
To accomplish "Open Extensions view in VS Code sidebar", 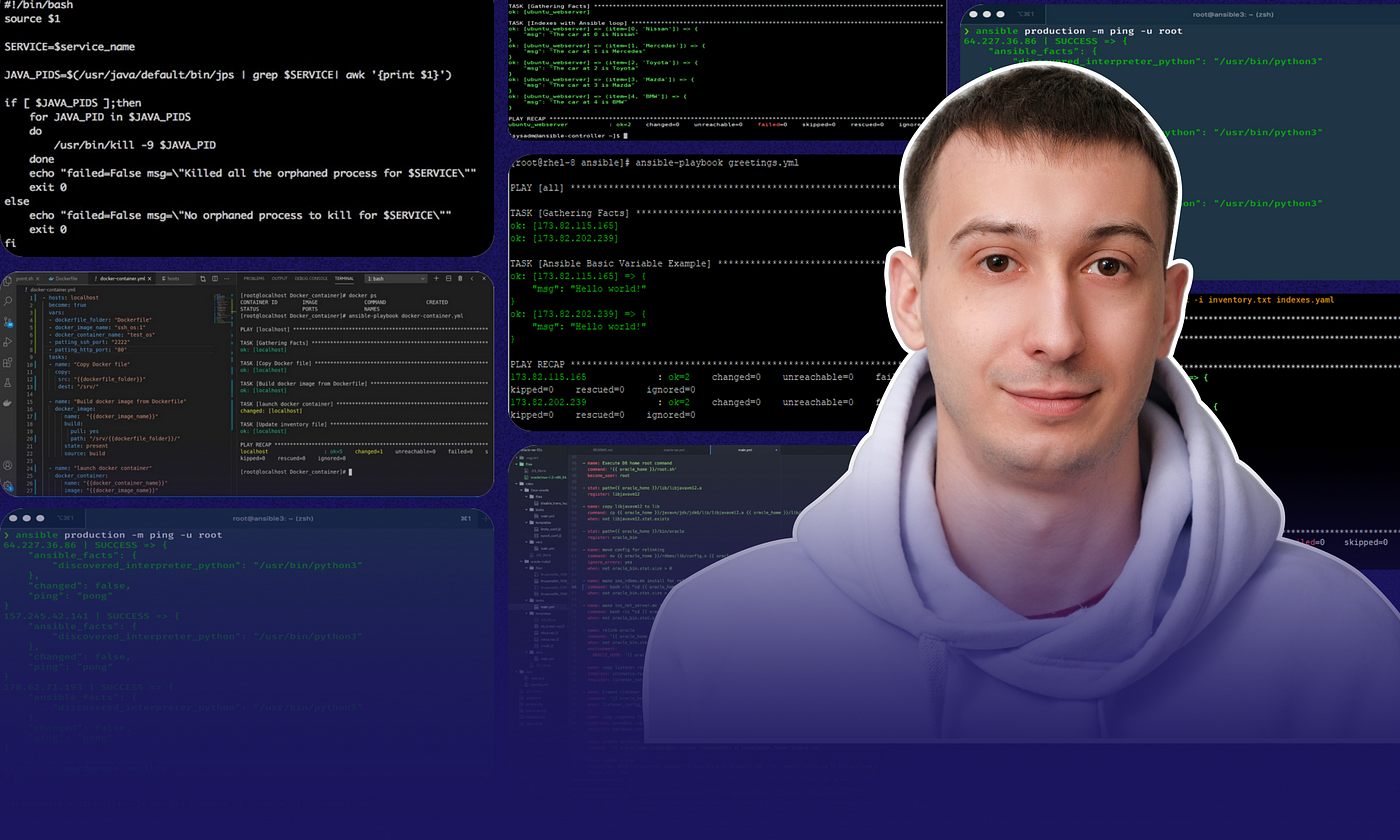I will pyautogui.click(x=8, y=362).
